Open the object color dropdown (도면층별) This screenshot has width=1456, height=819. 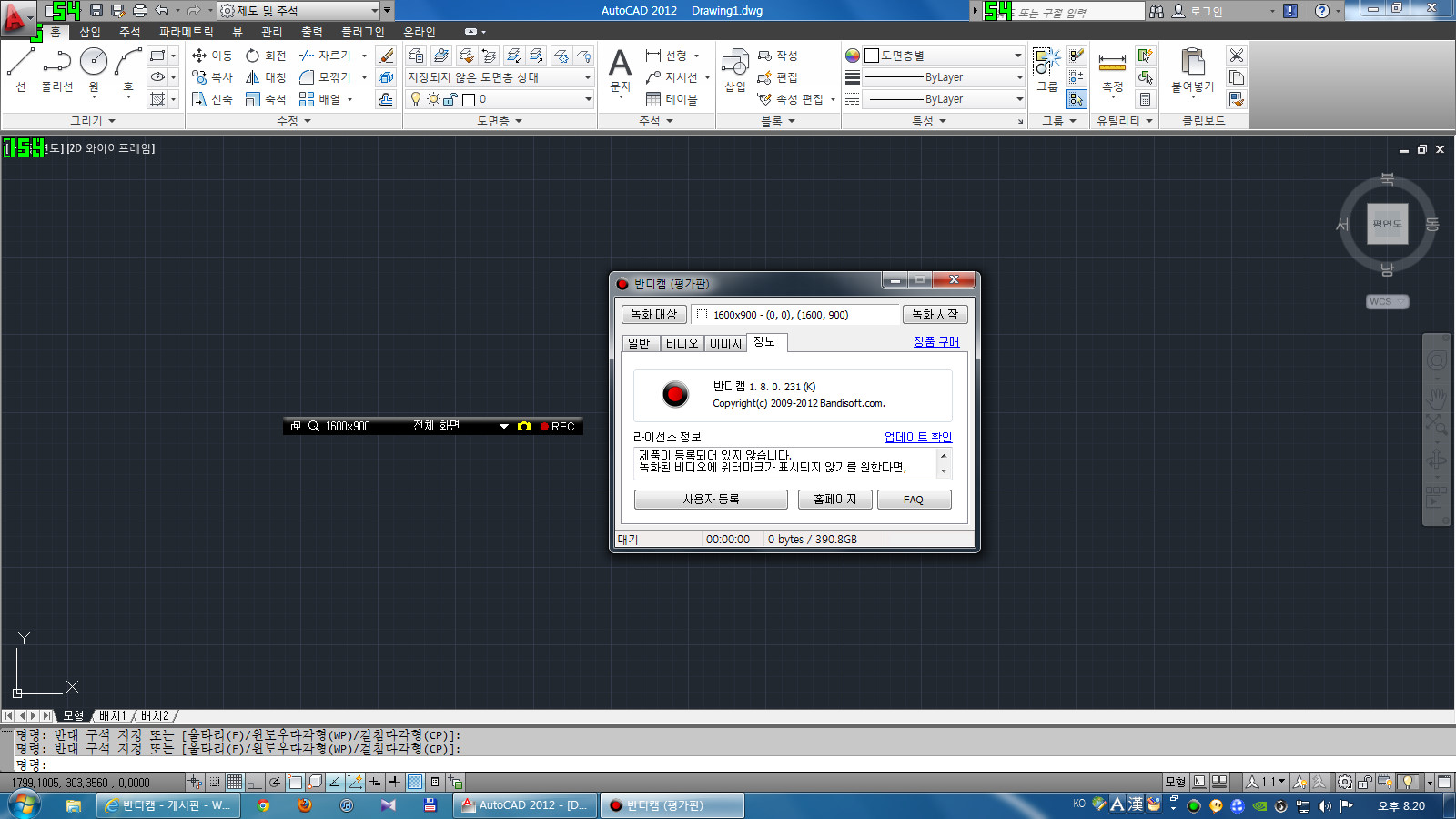[x=944, y=56]
